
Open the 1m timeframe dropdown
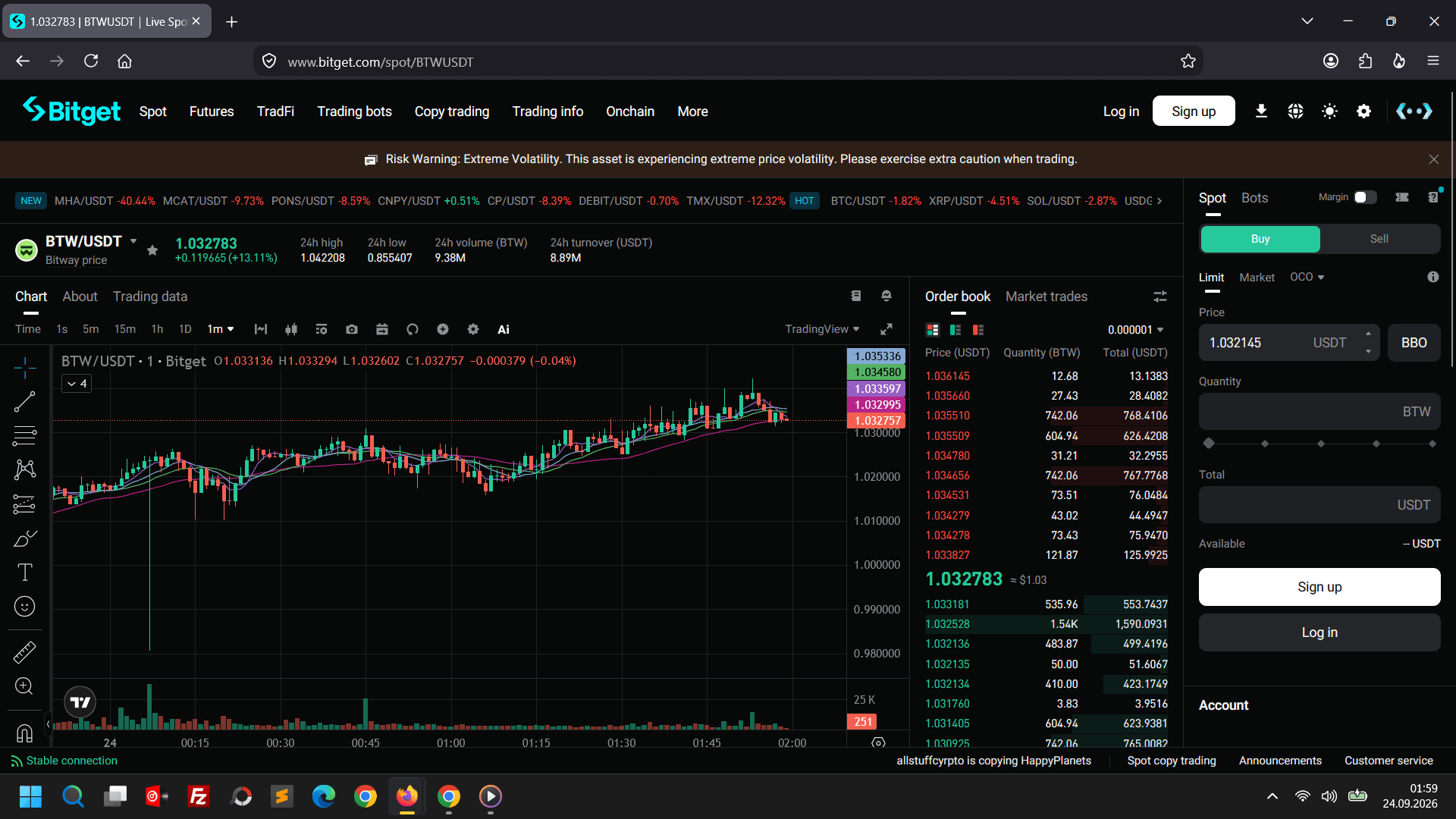tap(221, 329)
